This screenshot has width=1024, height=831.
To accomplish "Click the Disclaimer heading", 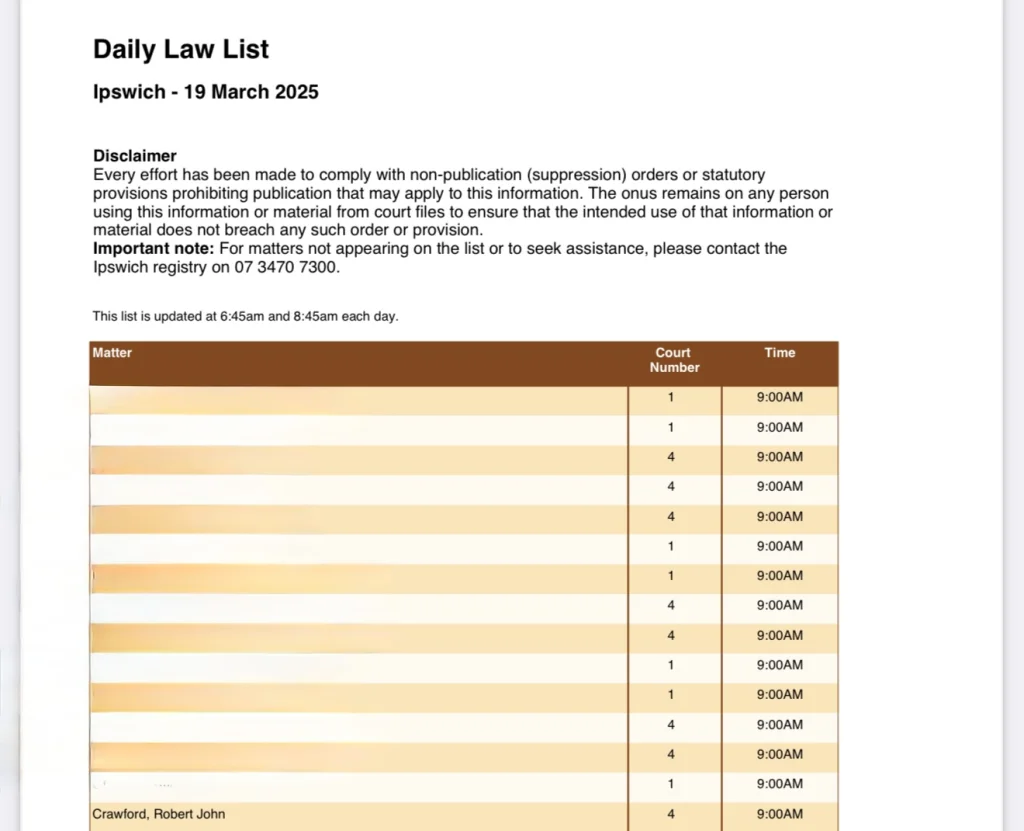I will click(x=135, y=156).
